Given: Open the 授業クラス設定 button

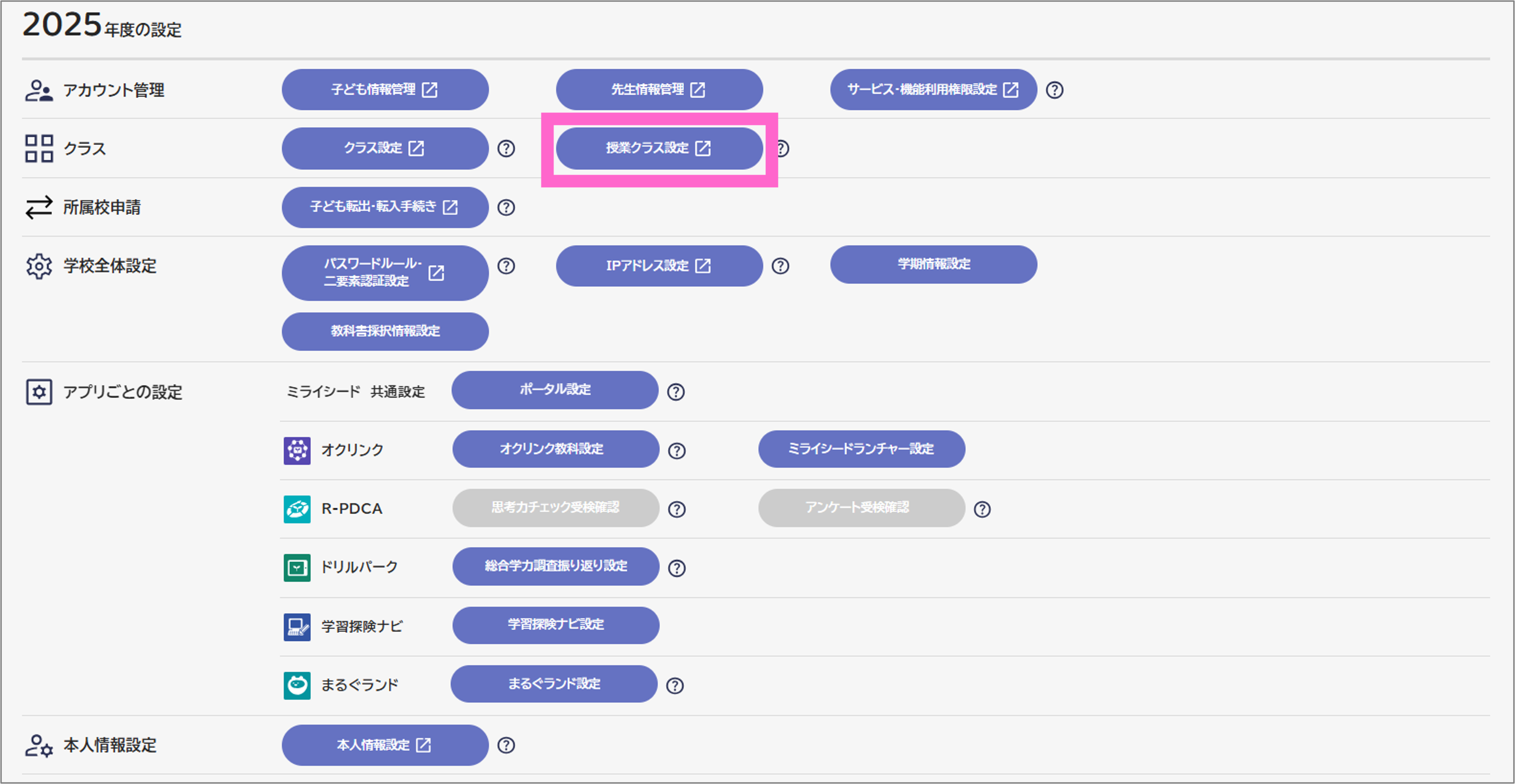Looking at the screenshot, I should (x=659, y=149).
